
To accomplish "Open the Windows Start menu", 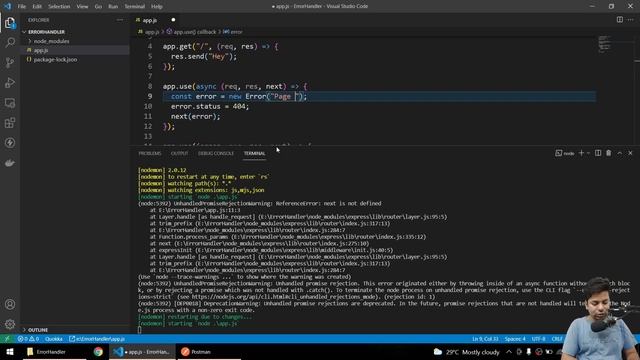I will click(x=10, y=351).
